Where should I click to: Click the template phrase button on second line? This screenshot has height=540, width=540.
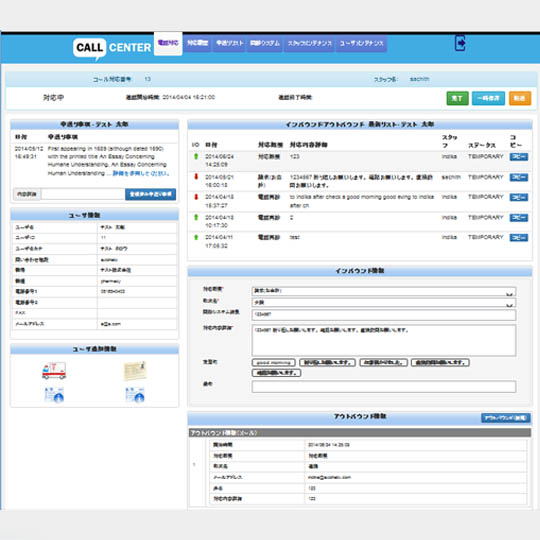[x=277, y=373]
